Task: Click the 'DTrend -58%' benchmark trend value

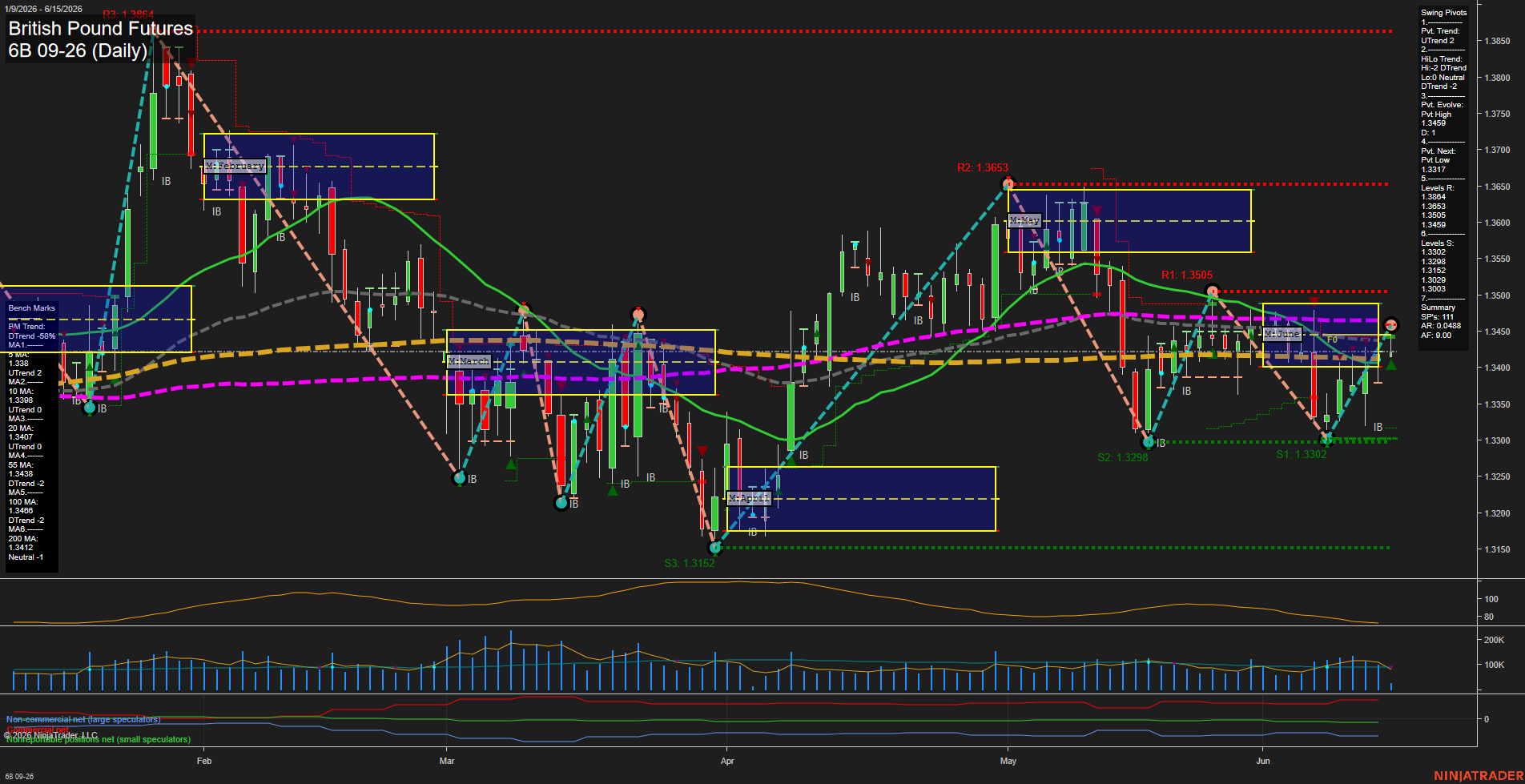Action: (32, 336)
